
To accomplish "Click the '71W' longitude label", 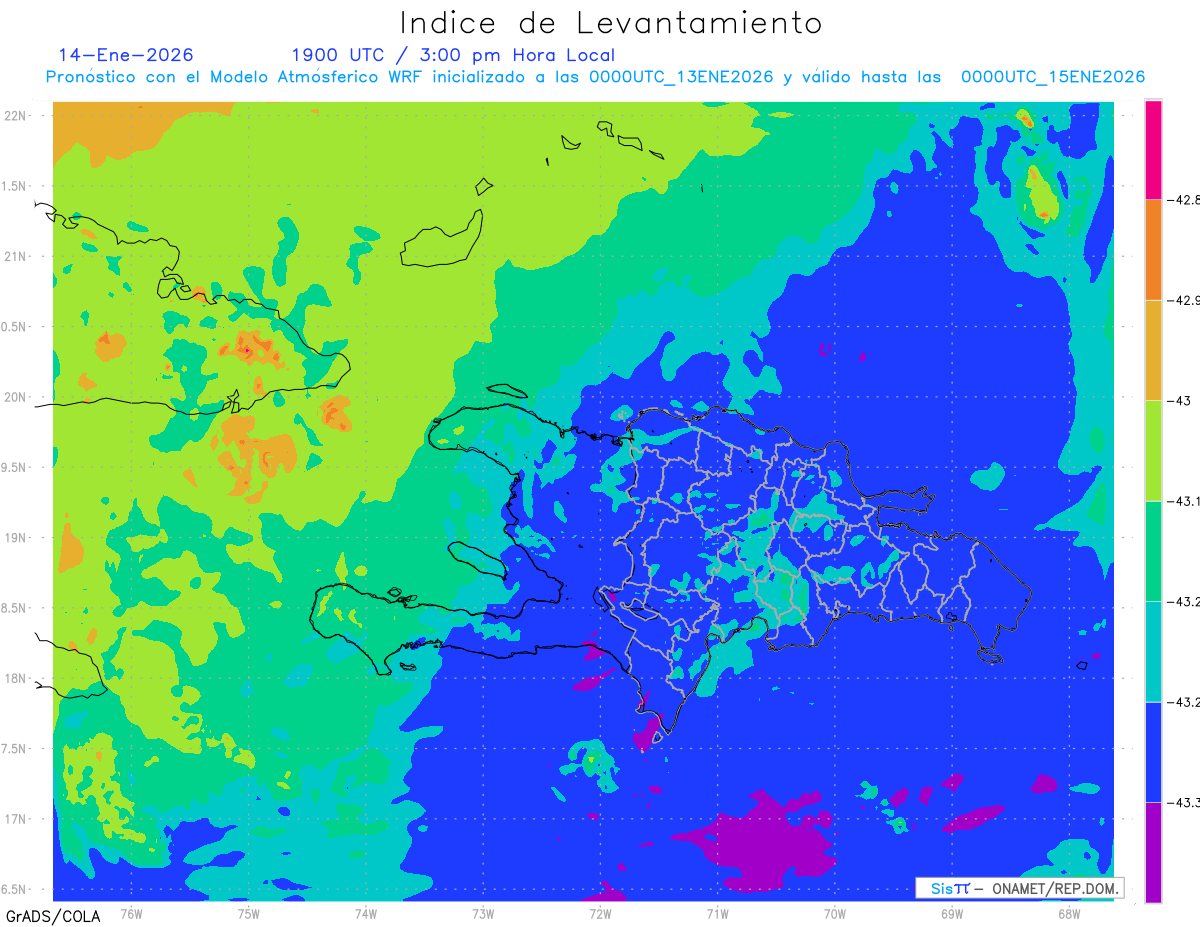I will pos(717,913).
